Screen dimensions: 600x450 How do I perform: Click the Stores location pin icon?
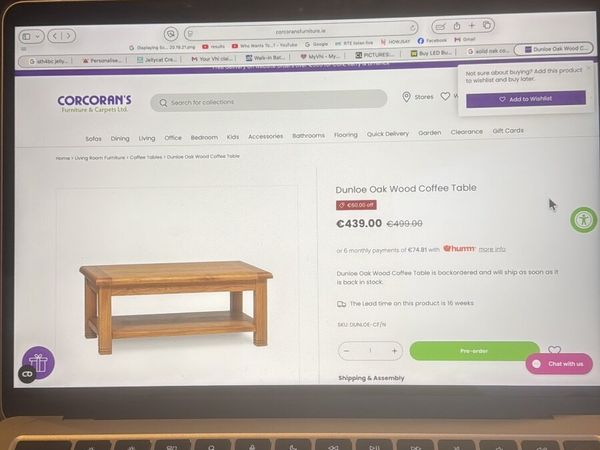click(406, 97)
